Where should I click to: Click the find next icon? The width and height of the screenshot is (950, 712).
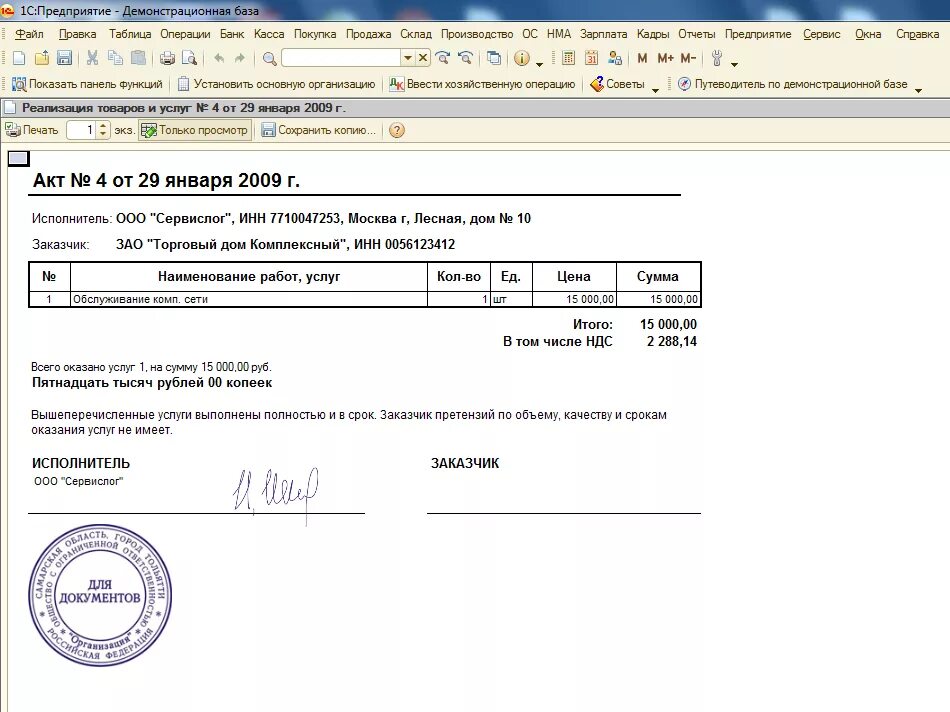[443, 58]
